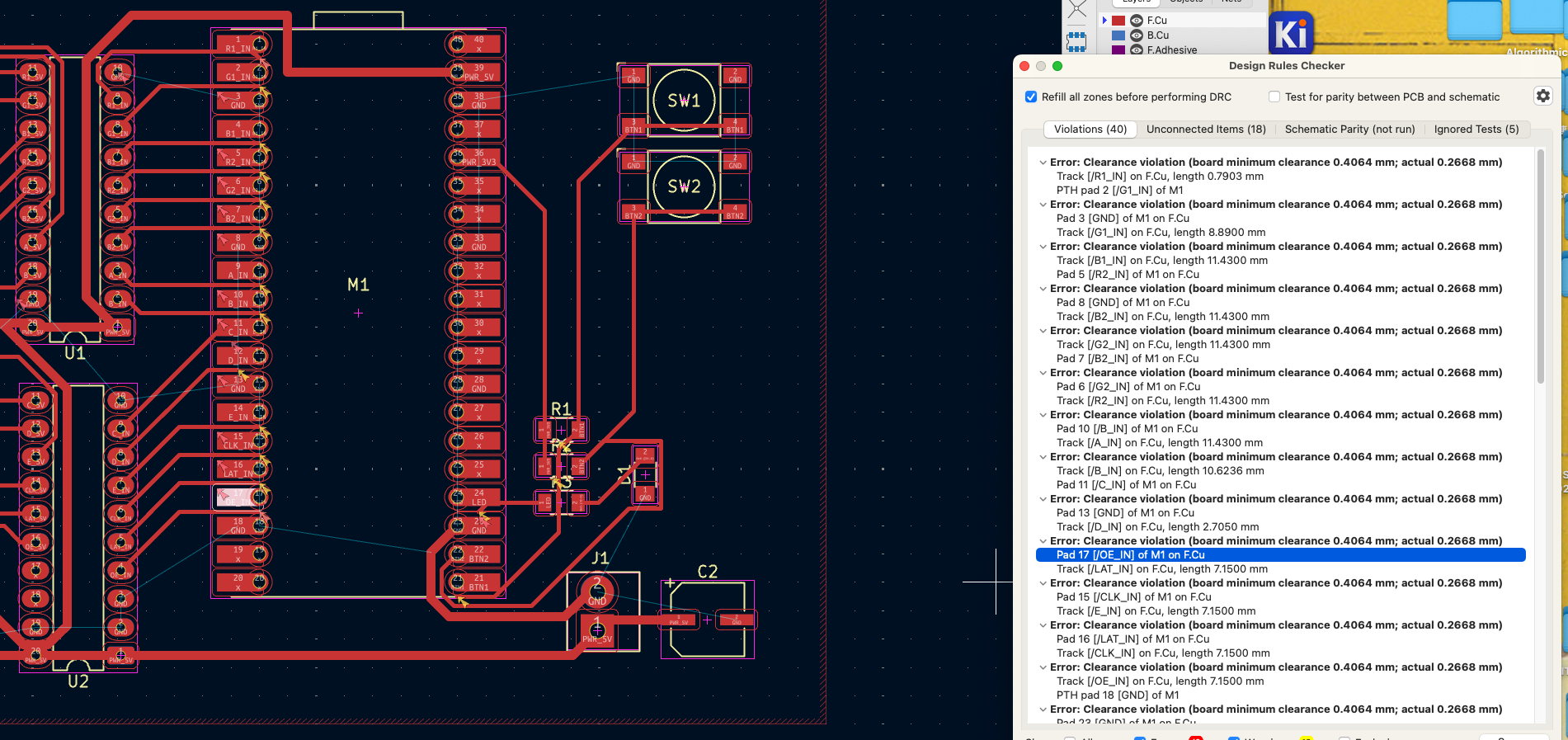This screenshot has height=740, width=1568.
Task: Click the blue B.Cu layer color swatch
Action: point(1118,35)
